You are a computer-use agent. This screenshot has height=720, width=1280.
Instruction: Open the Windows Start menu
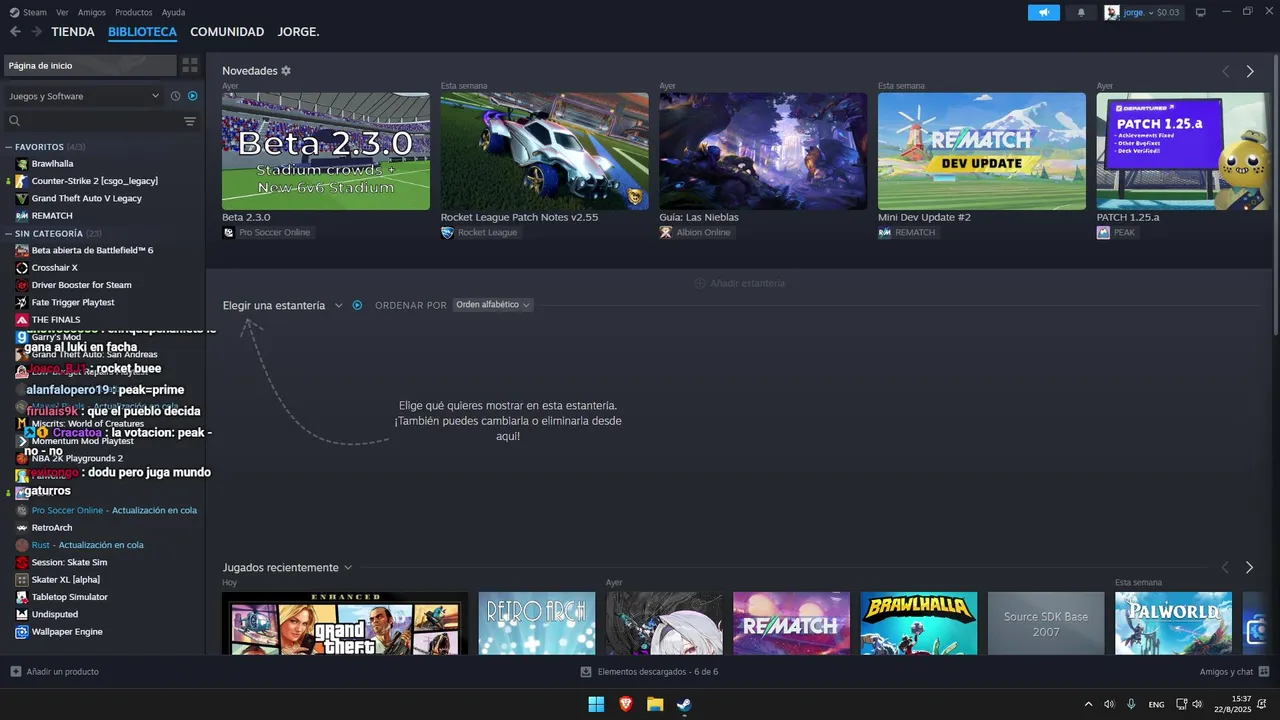point(596,704)
